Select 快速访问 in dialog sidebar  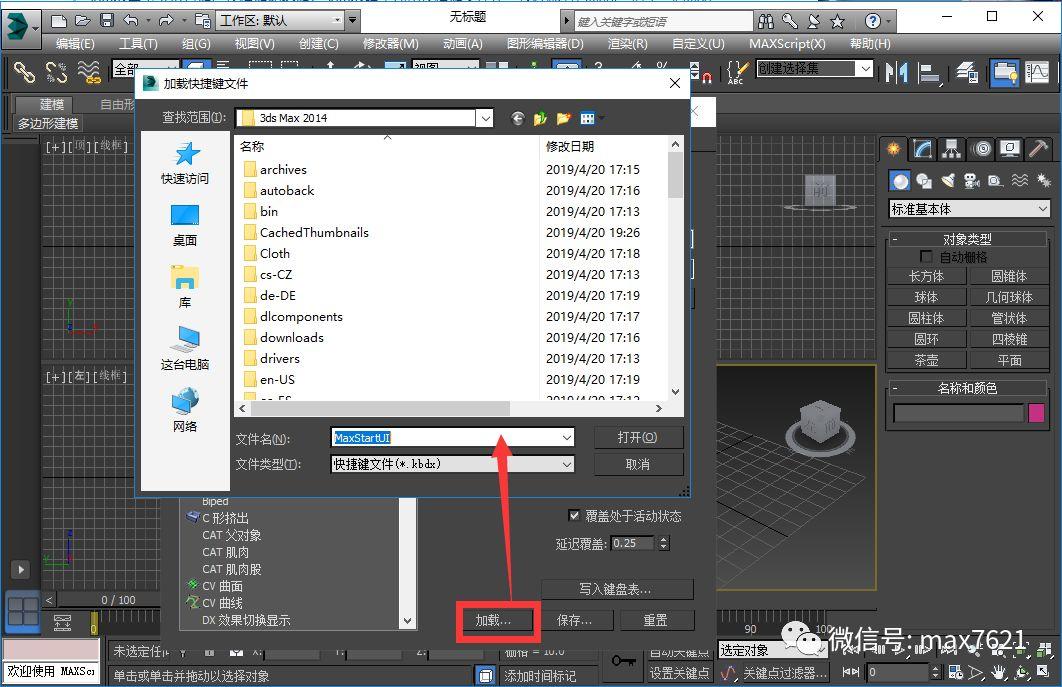pyautogui.click(x=185, y=163)
